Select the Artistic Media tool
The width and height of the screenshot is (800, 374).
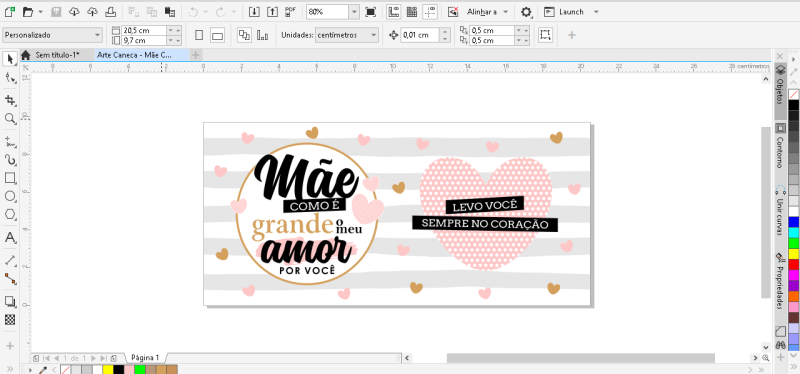(x=10, y=160)
